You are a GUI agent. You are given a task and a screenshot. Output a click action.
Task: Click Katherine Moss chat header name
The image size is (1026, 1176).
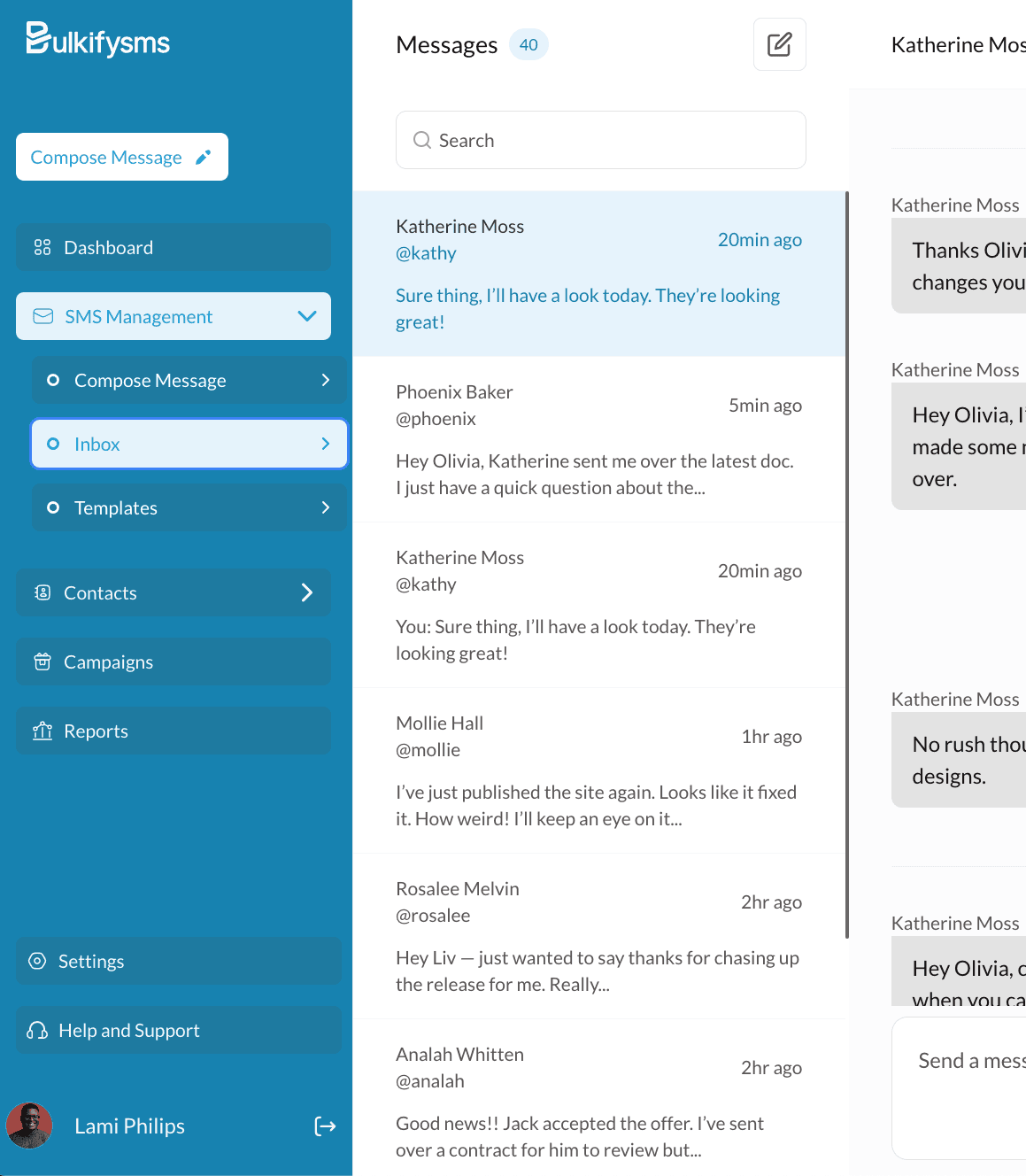(x=959, y=44)
